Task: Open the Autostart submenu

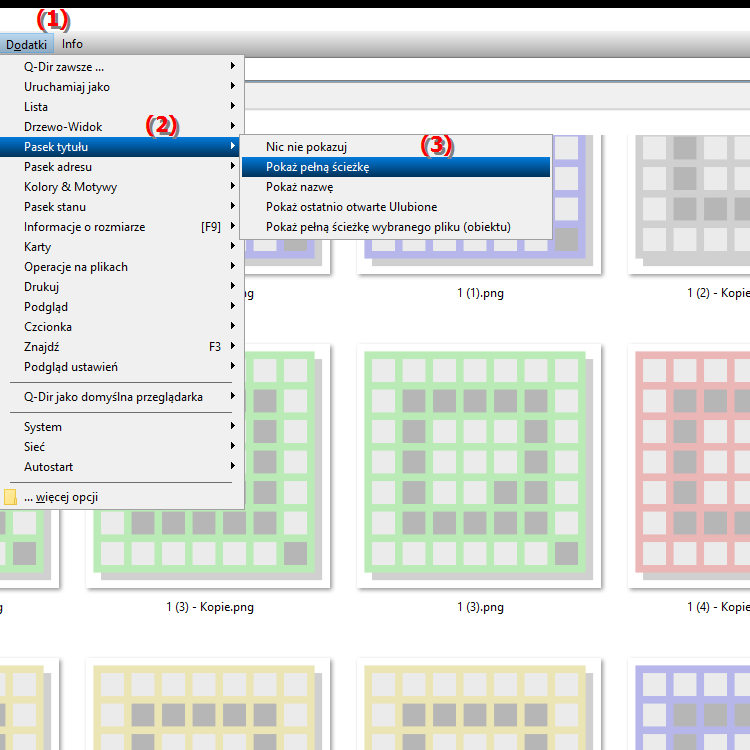Action: [x=122, y=467]
